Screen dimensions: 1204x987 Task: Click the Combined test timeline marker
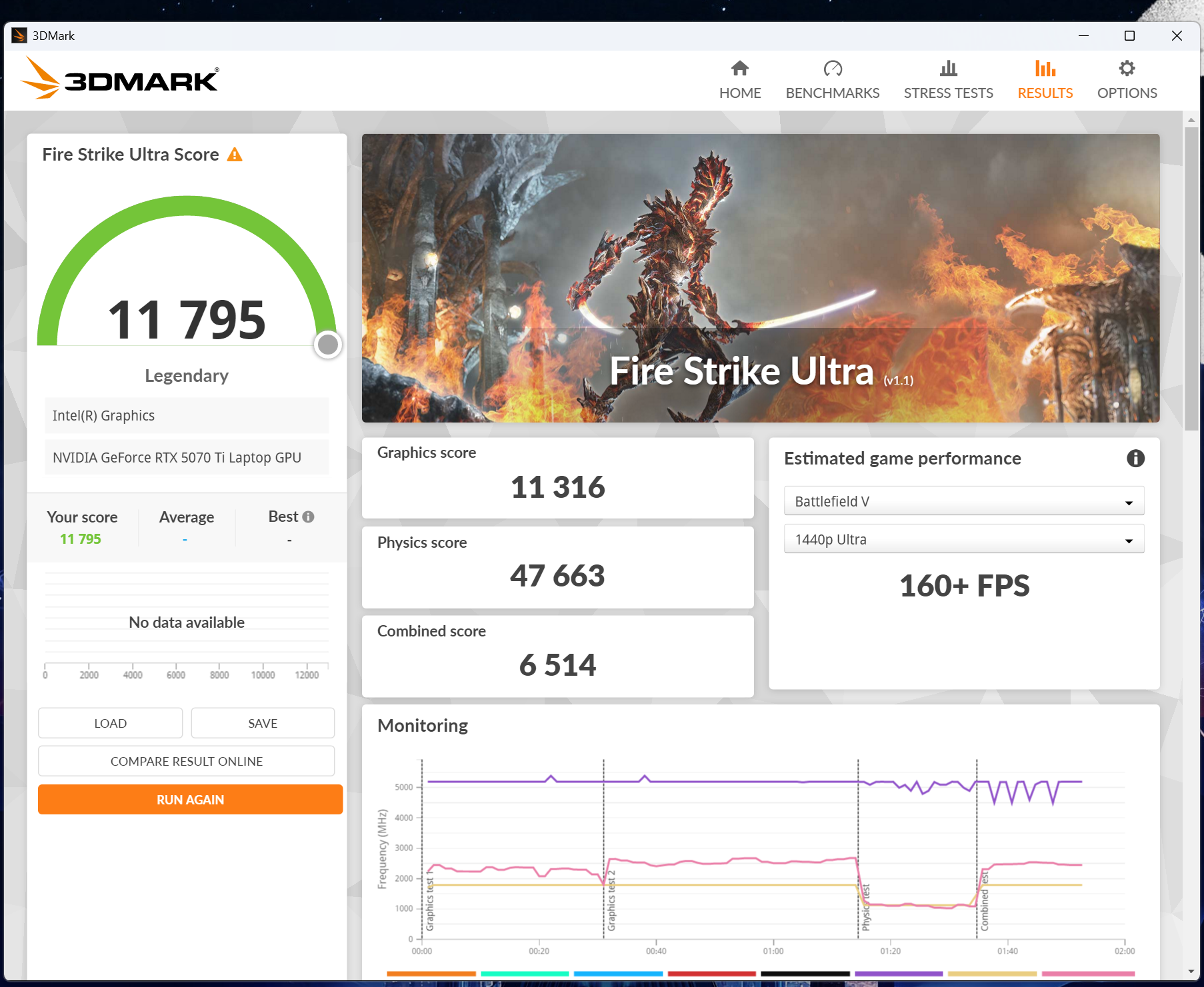pos(985,902)
